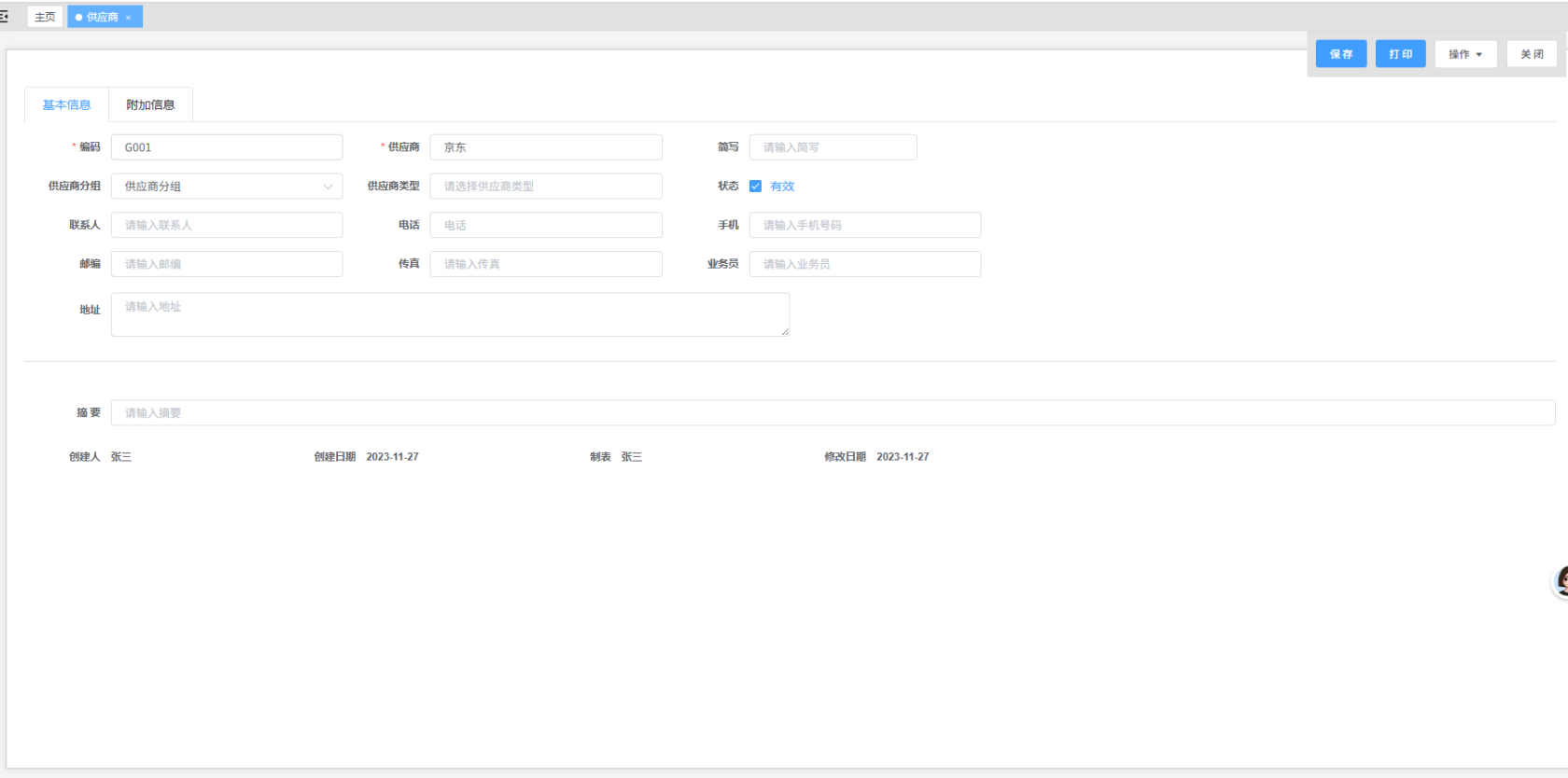Viewport: 1568px width, 778px height.
Task: Open the customer service avatar at right edge
Action: (x=1560, y=582)
